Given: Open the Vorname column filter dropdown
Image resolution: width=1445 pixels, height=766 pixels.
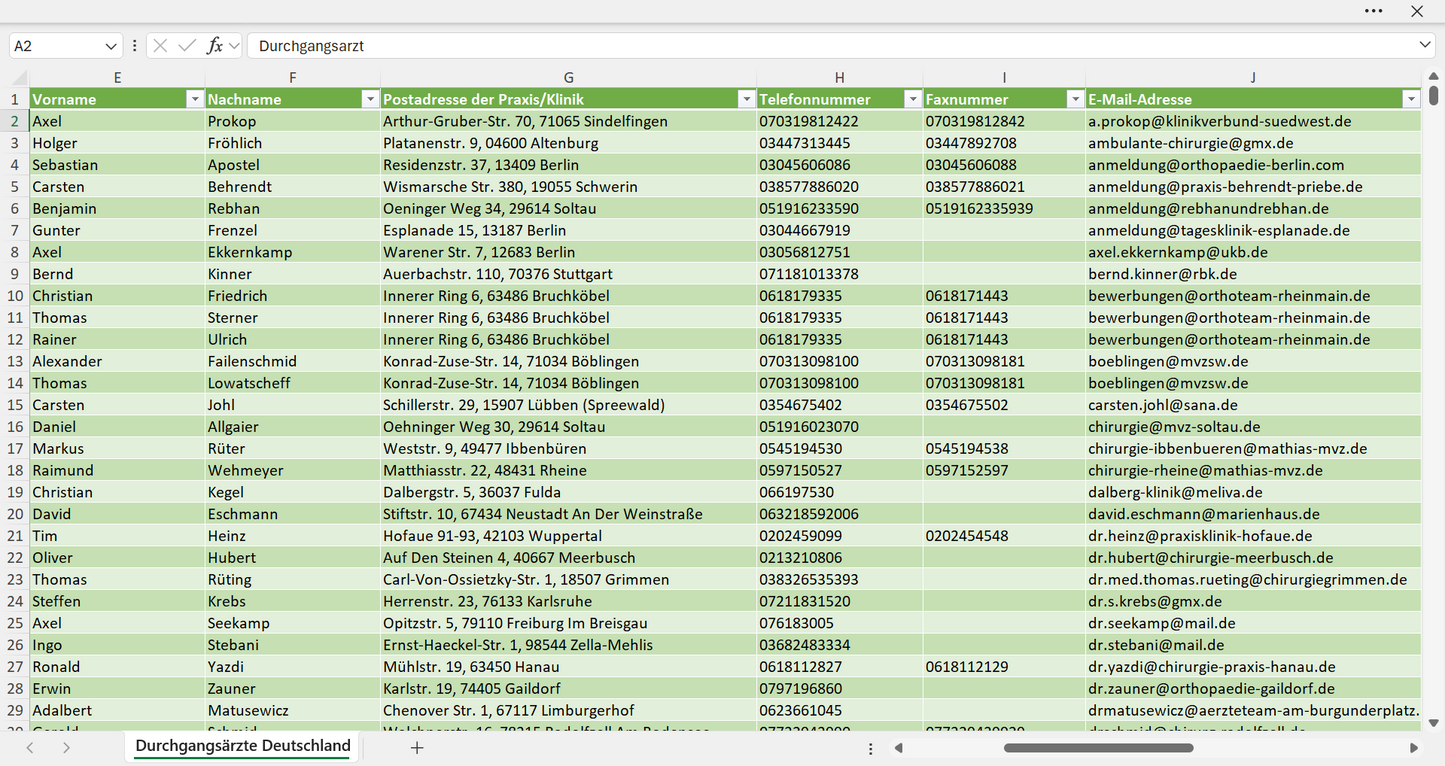Looking at the screenshot, I should pos(194,99).
